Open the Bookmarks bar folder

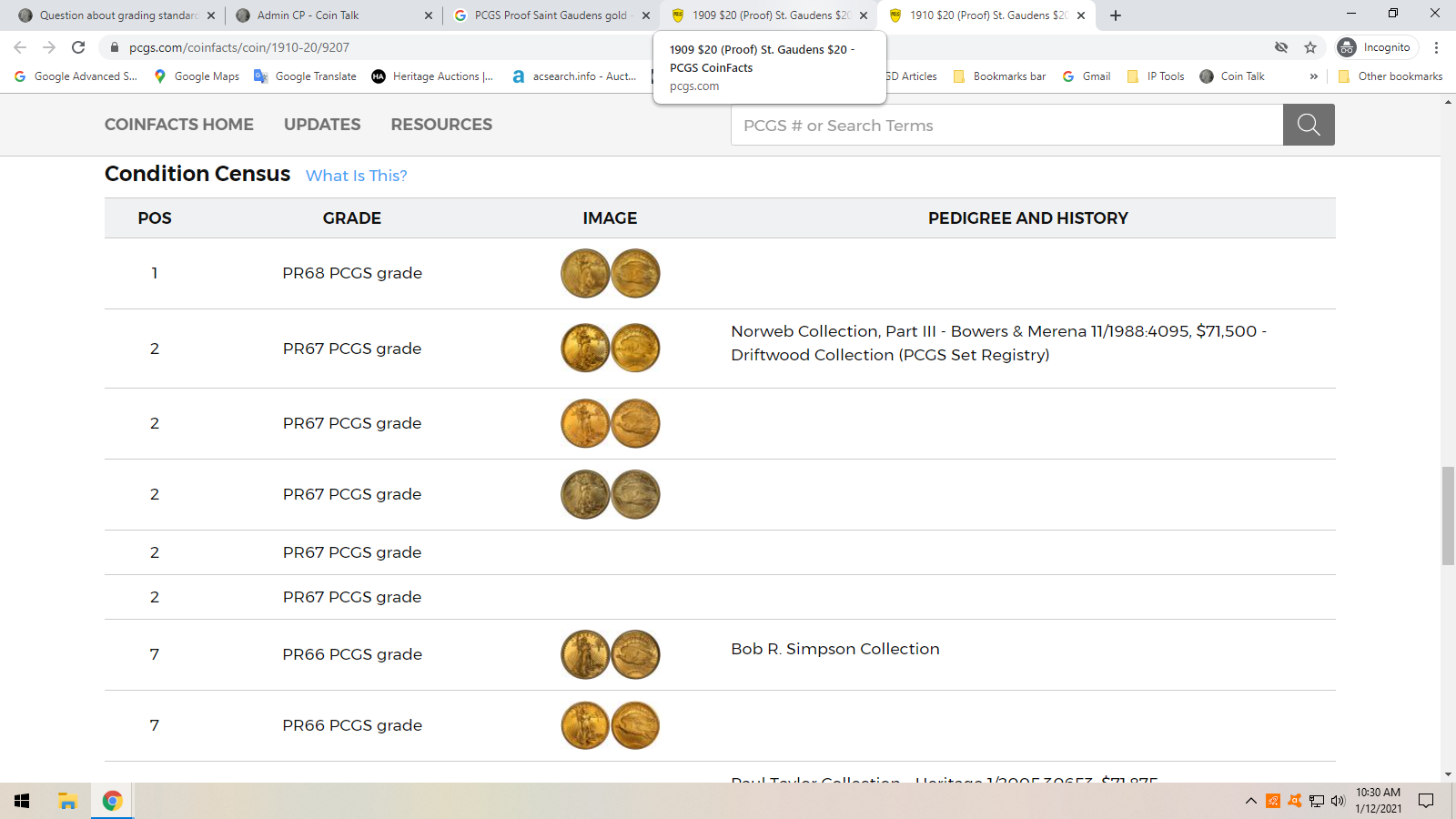(x=999, y=76)
